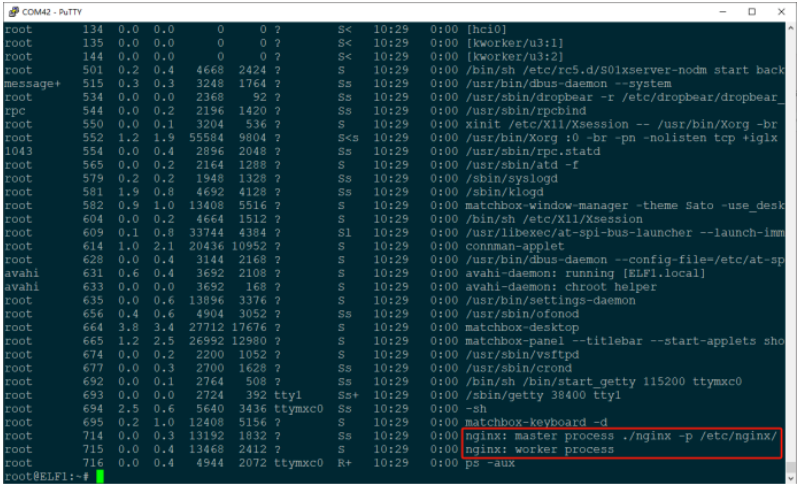The height and width of the screenshot is (487, 802).
Task: Click "/usr/bin/dbus-daemon --system" text
Action: click(x=568, y=83)
